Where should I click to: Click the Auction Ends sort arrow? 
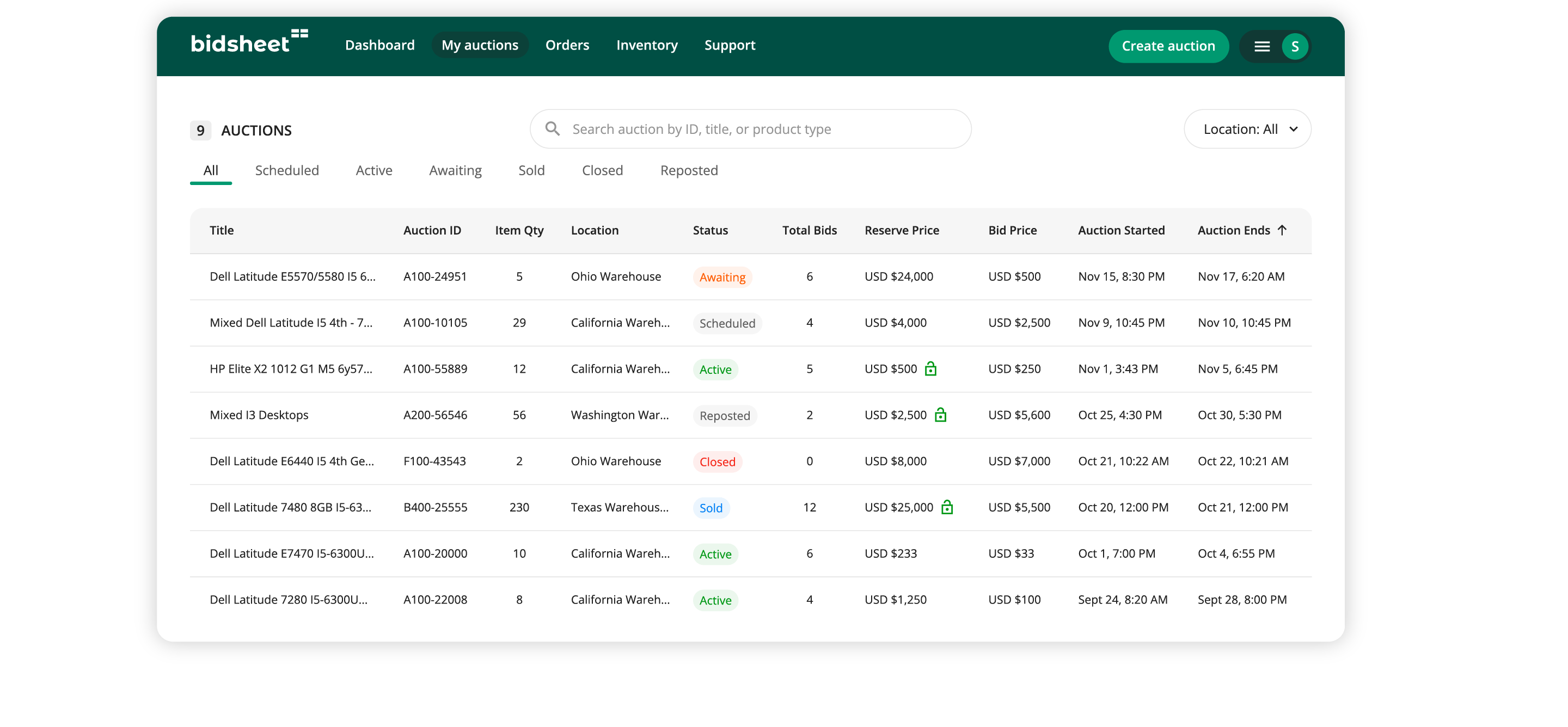click(x=1282, y=230)
